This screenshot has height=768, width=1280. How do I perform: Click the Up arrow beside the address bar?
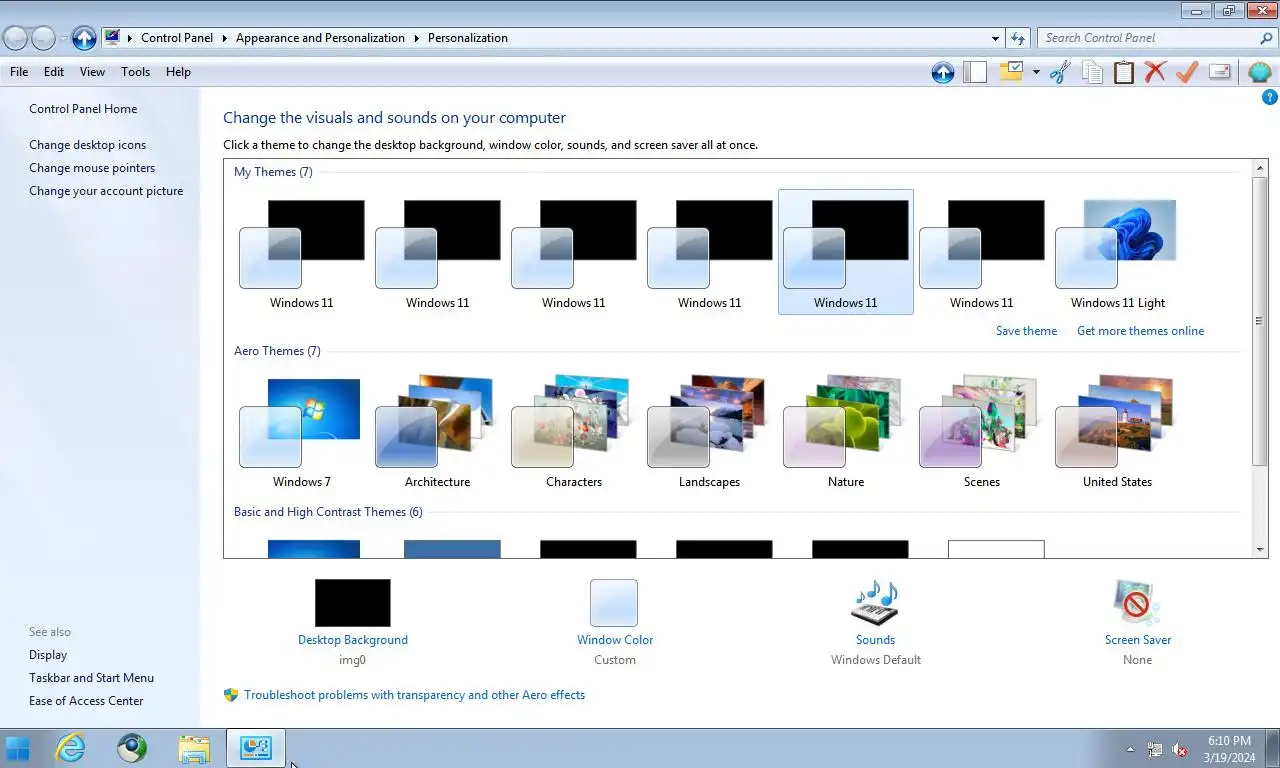(84, 38)
